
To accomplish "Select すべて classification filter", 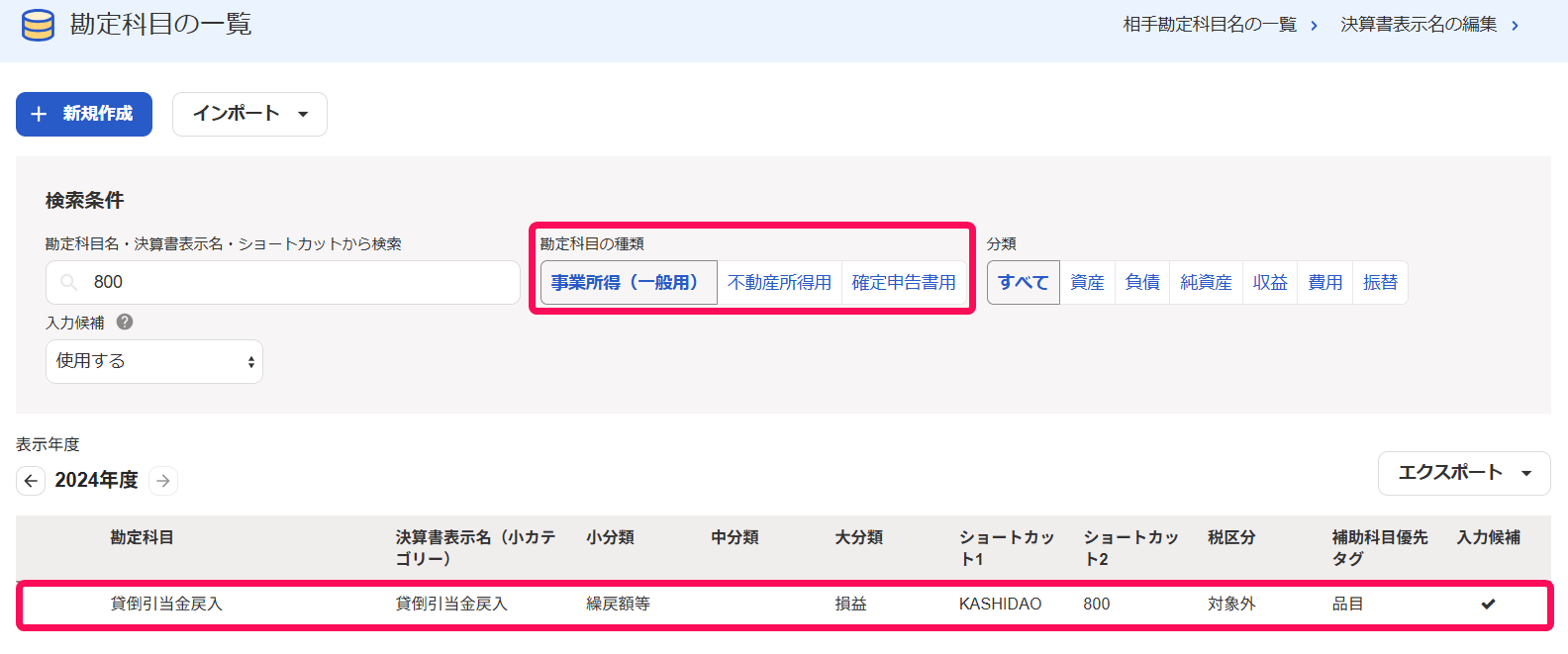I will pos(1024,283).
